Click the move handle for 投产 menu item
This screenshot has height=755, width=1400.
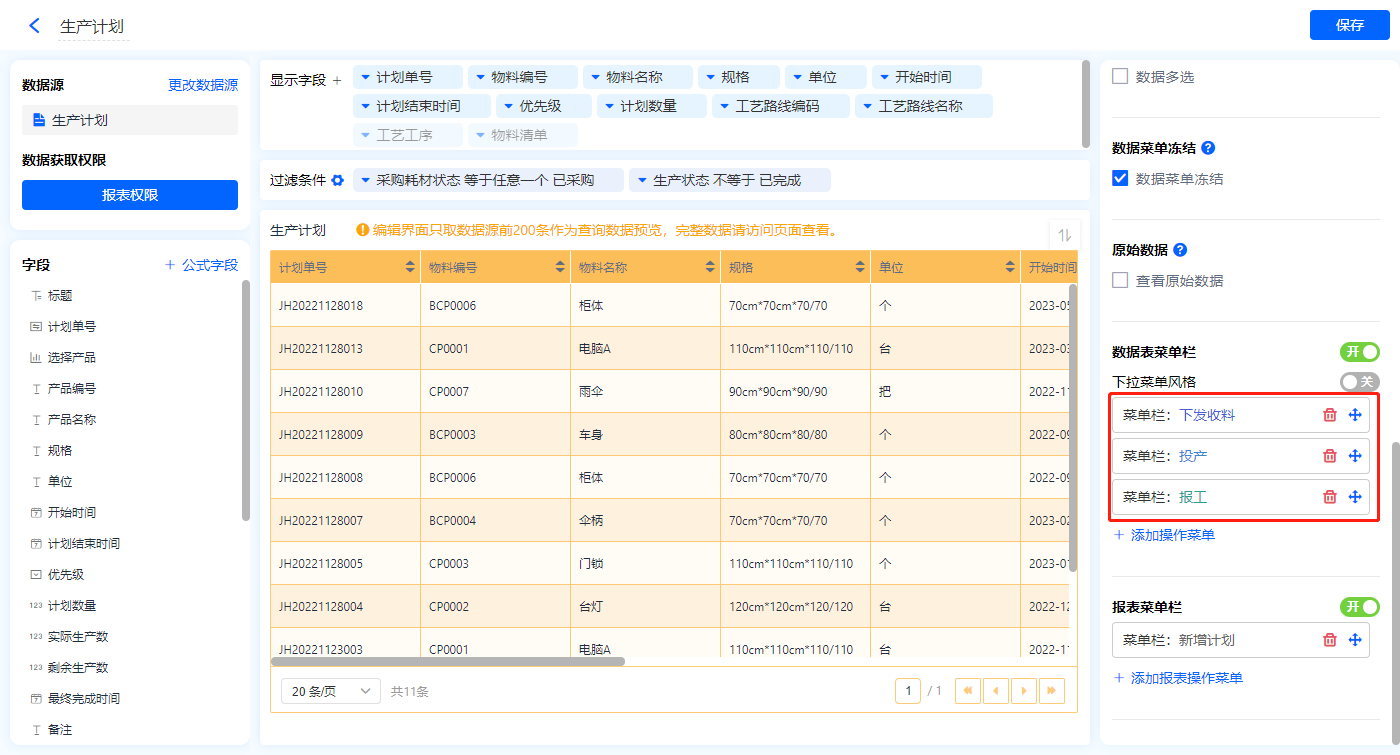pos(1355,456)
